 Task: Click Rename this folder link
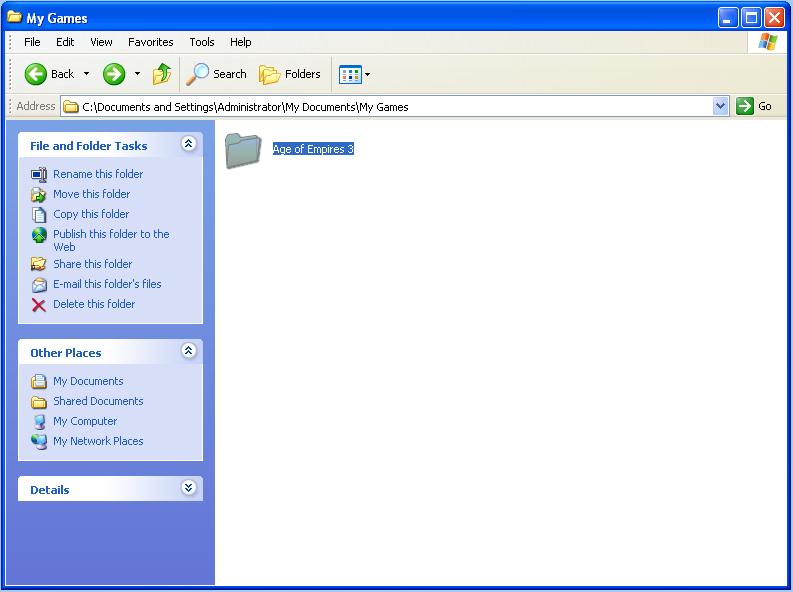98,174
